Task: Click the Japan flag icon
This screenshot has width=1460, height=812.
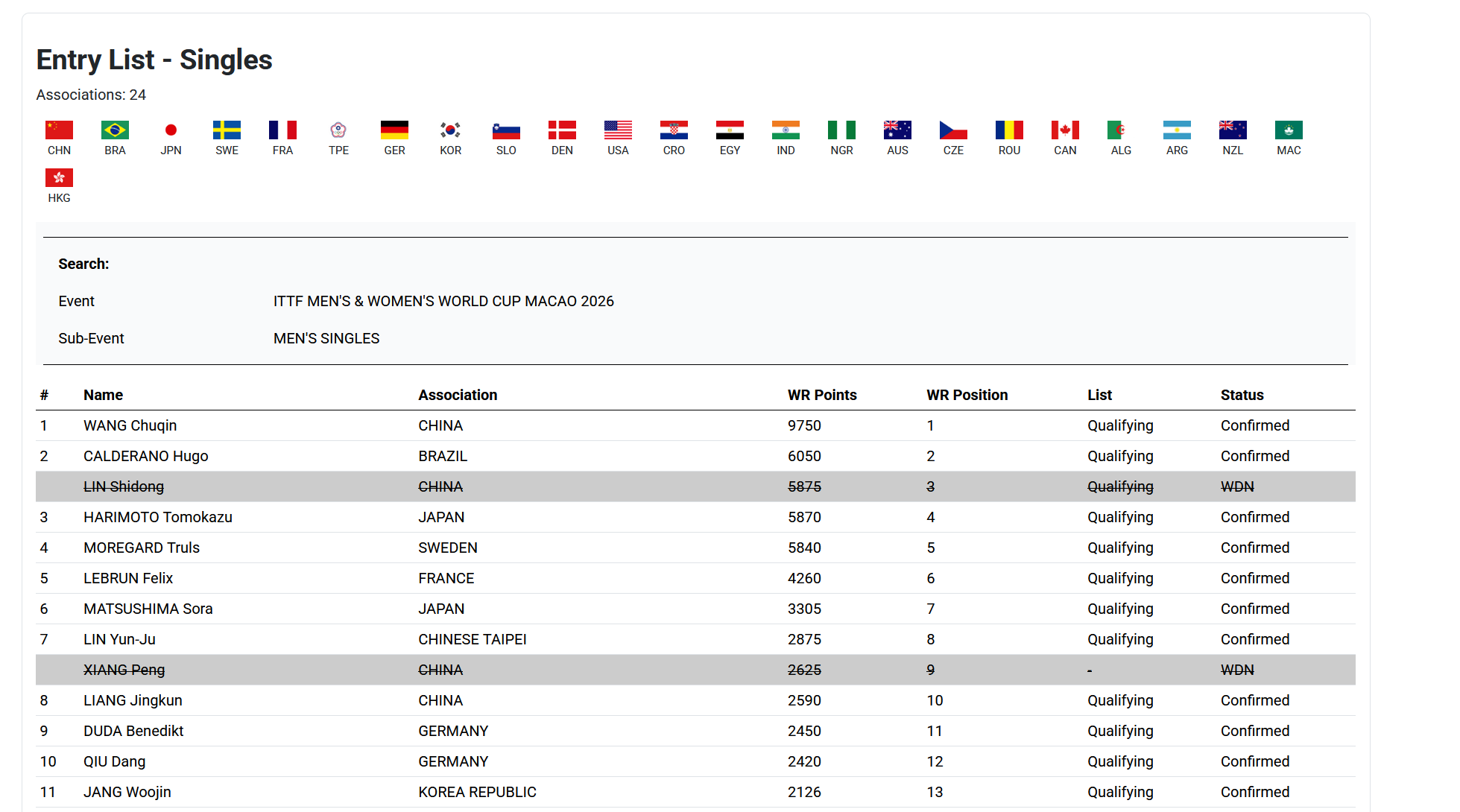Action: click(x=171, y=130)
